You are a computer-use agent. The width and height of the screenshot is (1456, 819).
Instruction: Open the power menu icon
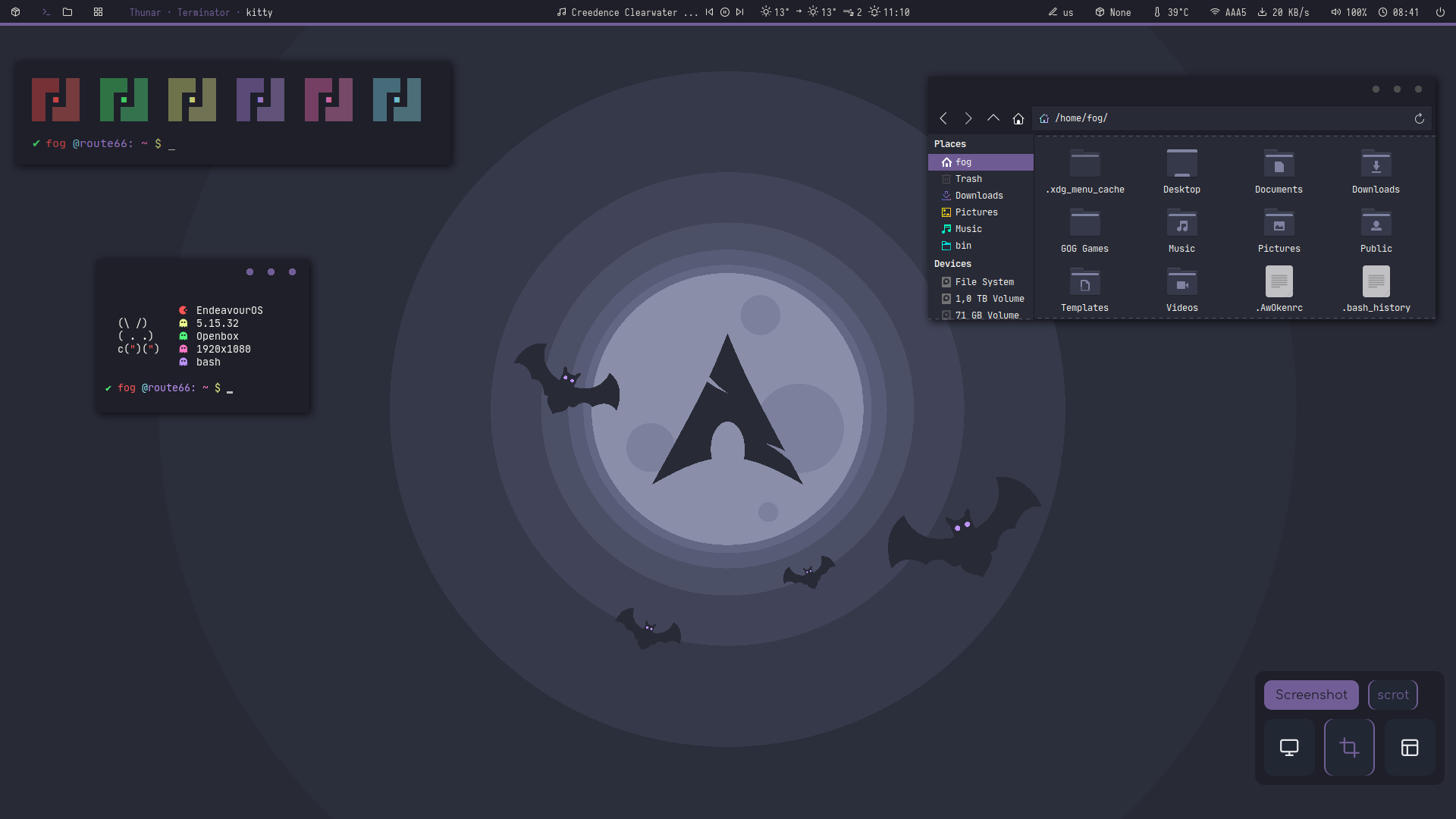tap(1440, 12)
